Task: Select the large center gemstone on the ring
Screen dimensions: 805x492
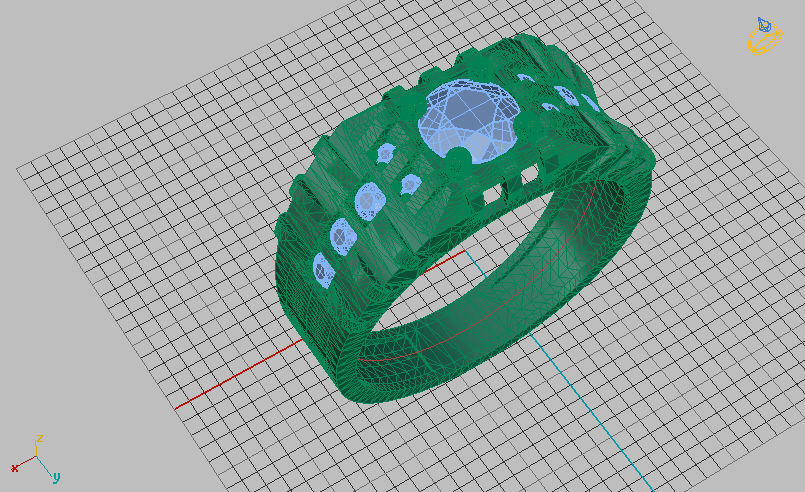Action: (467, 121)
